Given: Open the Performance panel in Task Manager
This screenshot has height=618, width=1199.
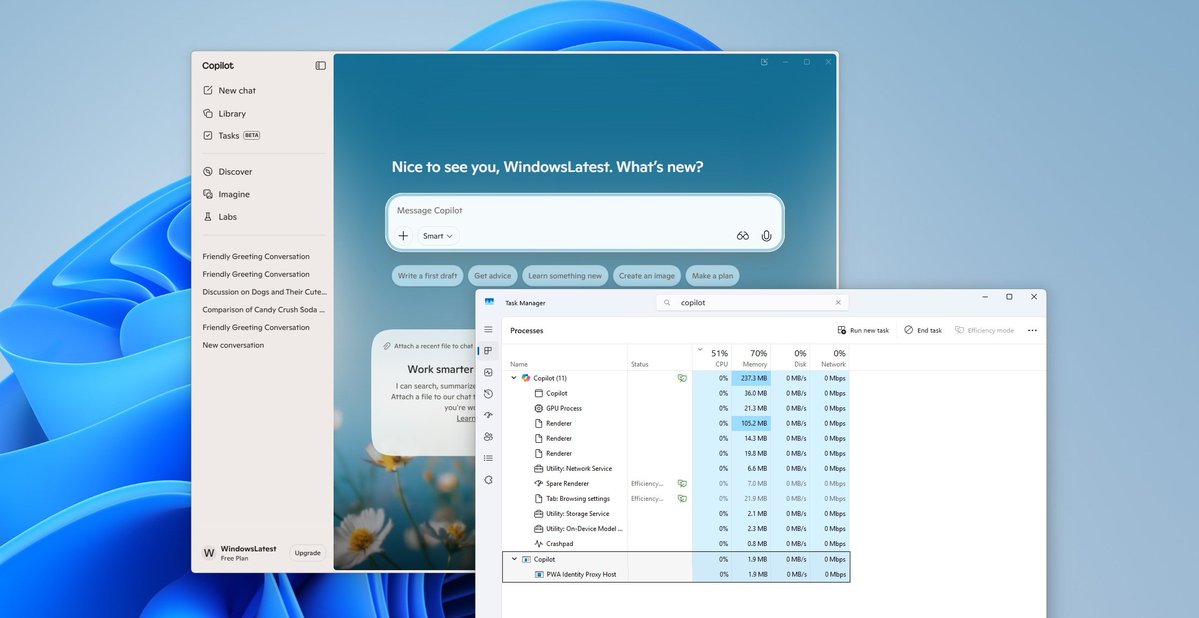Looking at the screenshot, I should click(x=488, y=372).
